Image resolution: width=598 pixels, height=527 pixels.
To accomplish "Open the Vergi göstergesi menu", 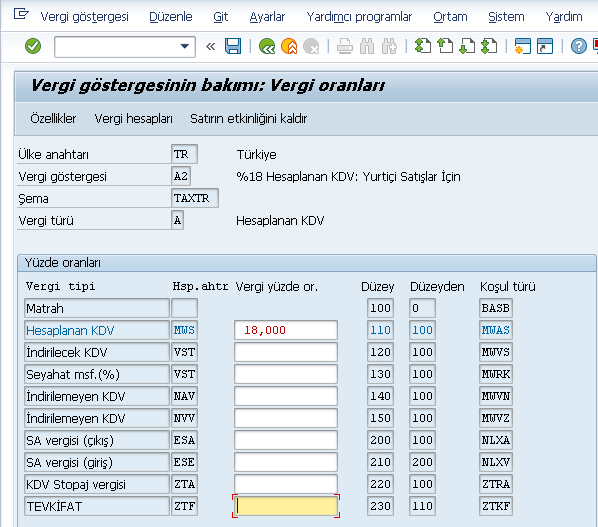I will click(84, 17).
